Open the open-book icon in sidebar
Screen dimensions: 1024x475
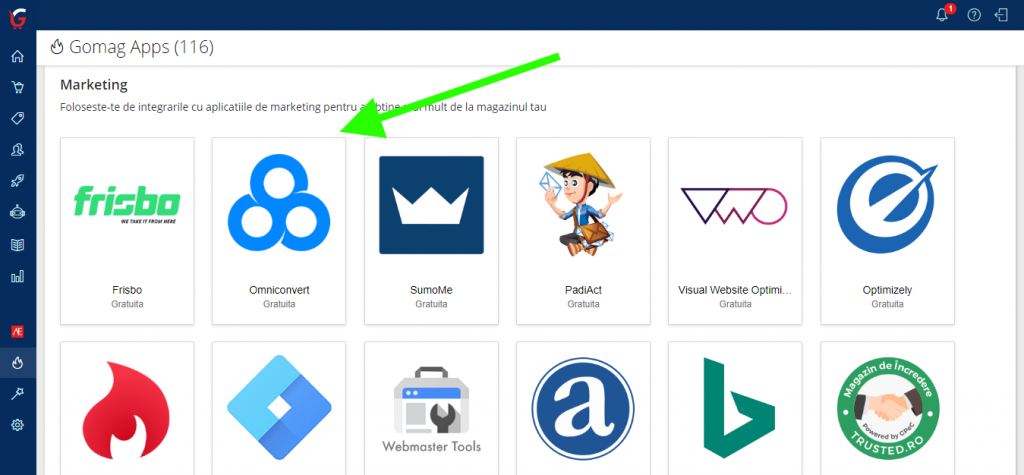(x=18, y=245)
